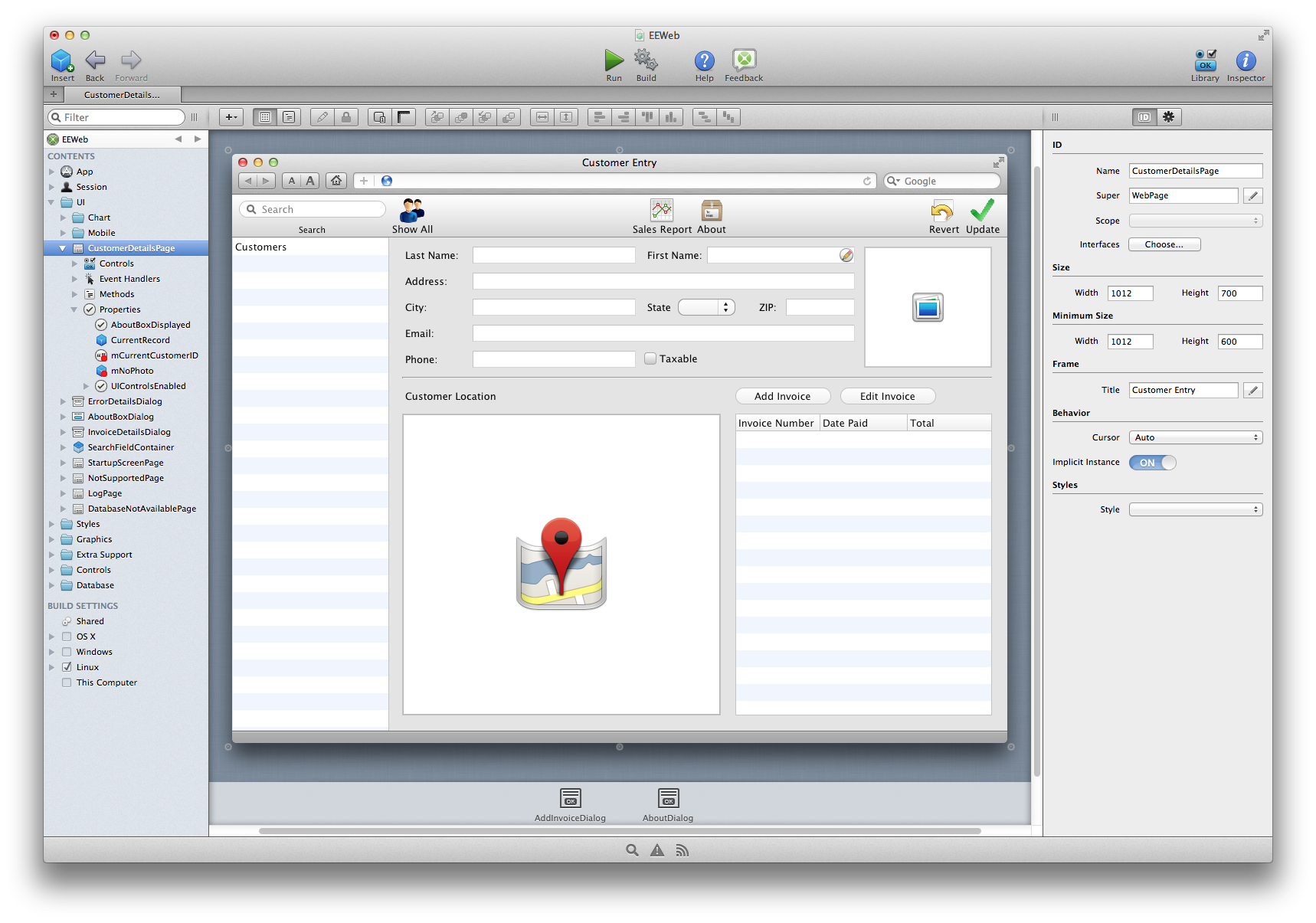Screen dimensions: 1316x923
Task: Click the lock control icon
Action: [x=346, y=117]
